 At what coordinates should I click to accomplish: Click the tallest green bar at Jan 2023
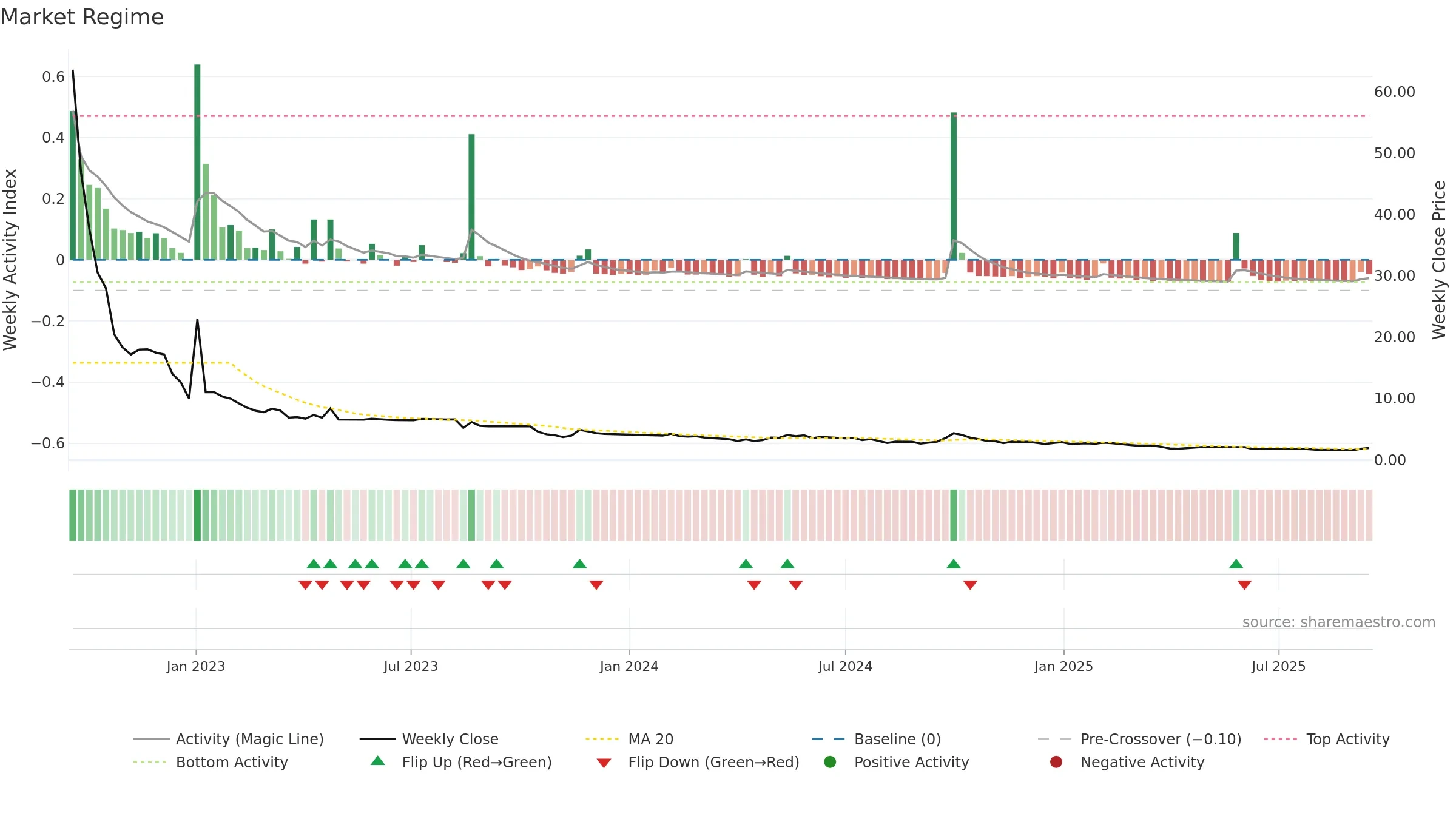[197, 162]
